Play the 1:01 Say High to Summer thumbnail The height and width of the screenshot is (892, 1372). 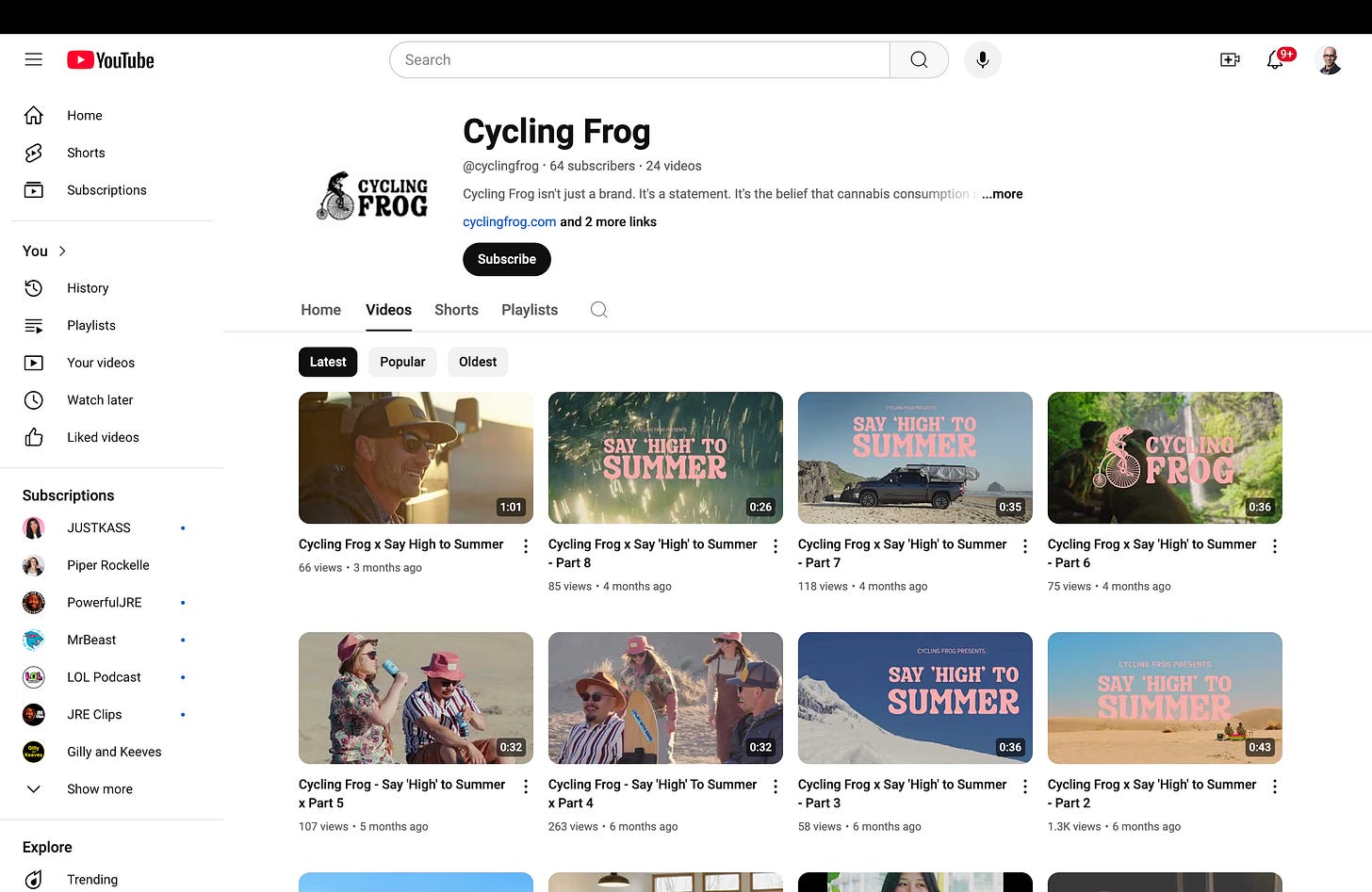416,458
